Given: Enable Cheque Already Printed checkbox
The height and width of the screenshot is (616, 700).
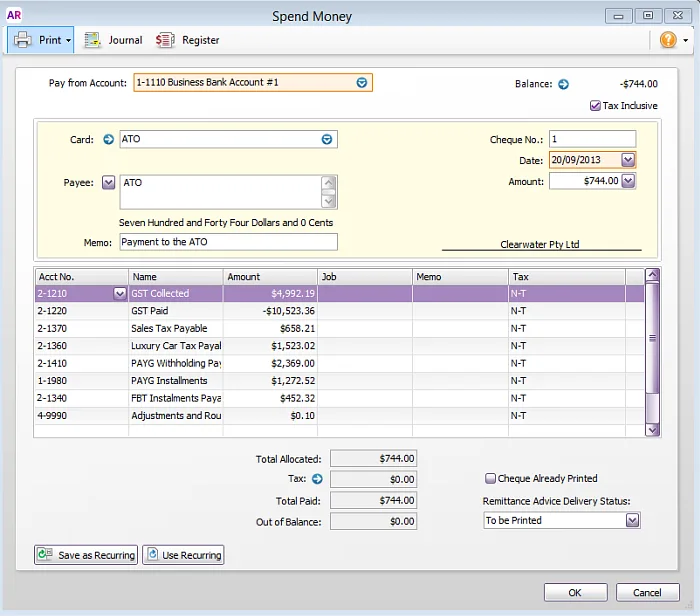Looking at the screenshot, I should click(x=490, y=479).
